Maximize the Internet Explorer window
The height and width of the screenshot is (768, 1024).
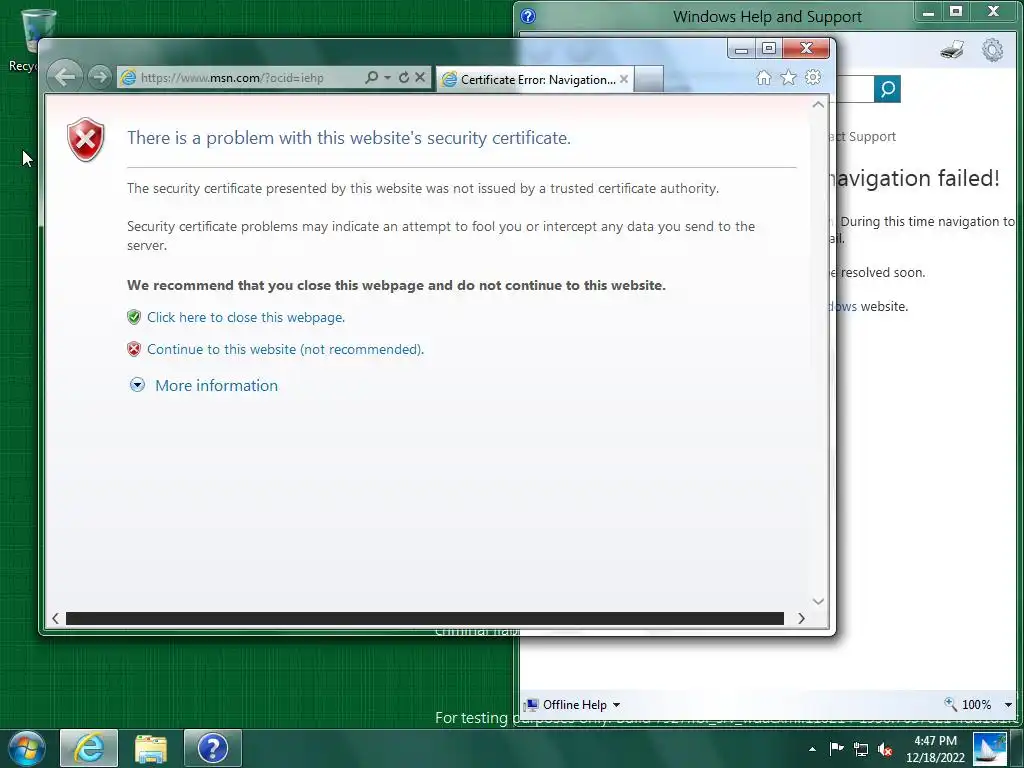769,49
